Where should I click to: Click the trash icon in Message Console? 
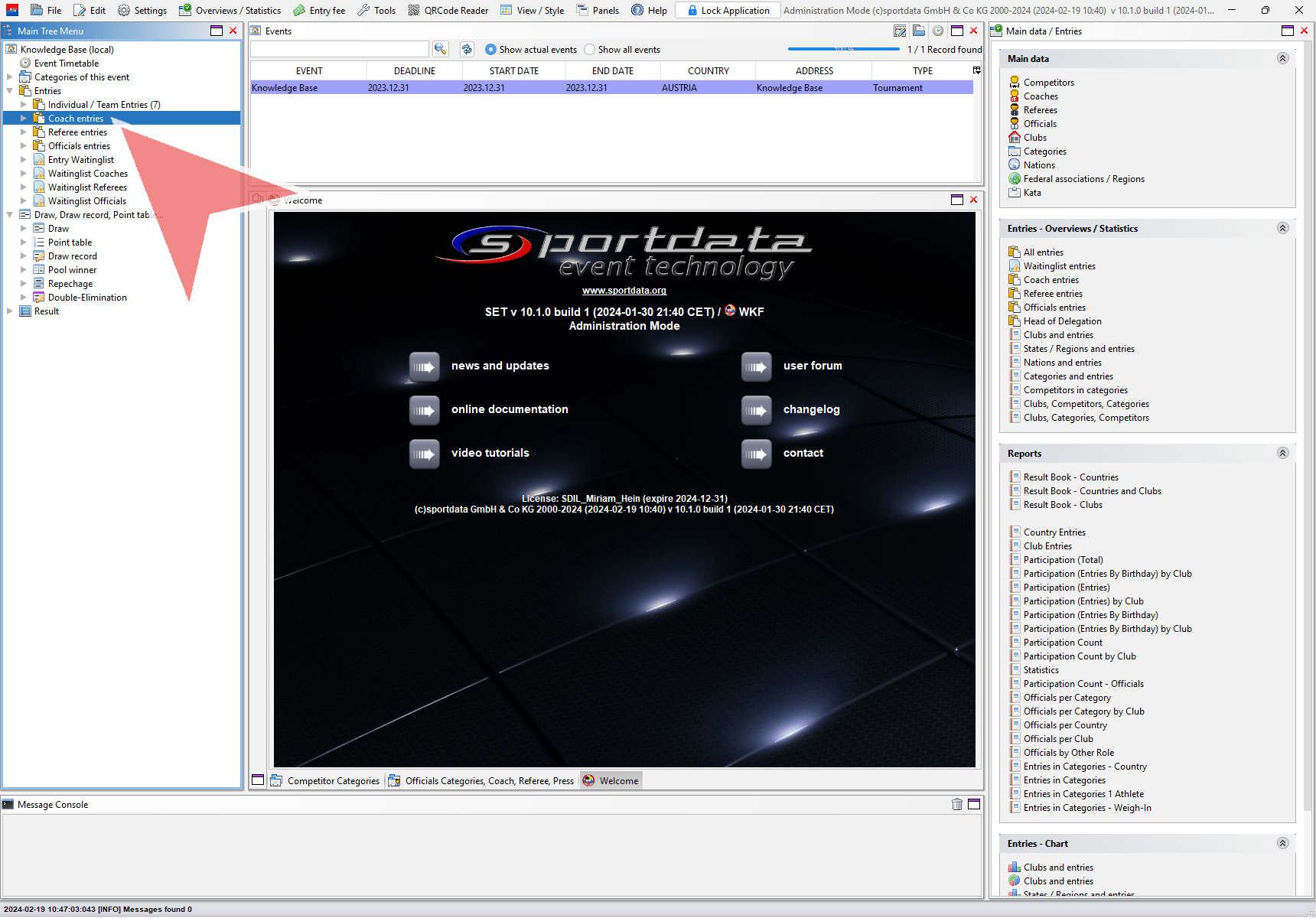click(956, 804)
